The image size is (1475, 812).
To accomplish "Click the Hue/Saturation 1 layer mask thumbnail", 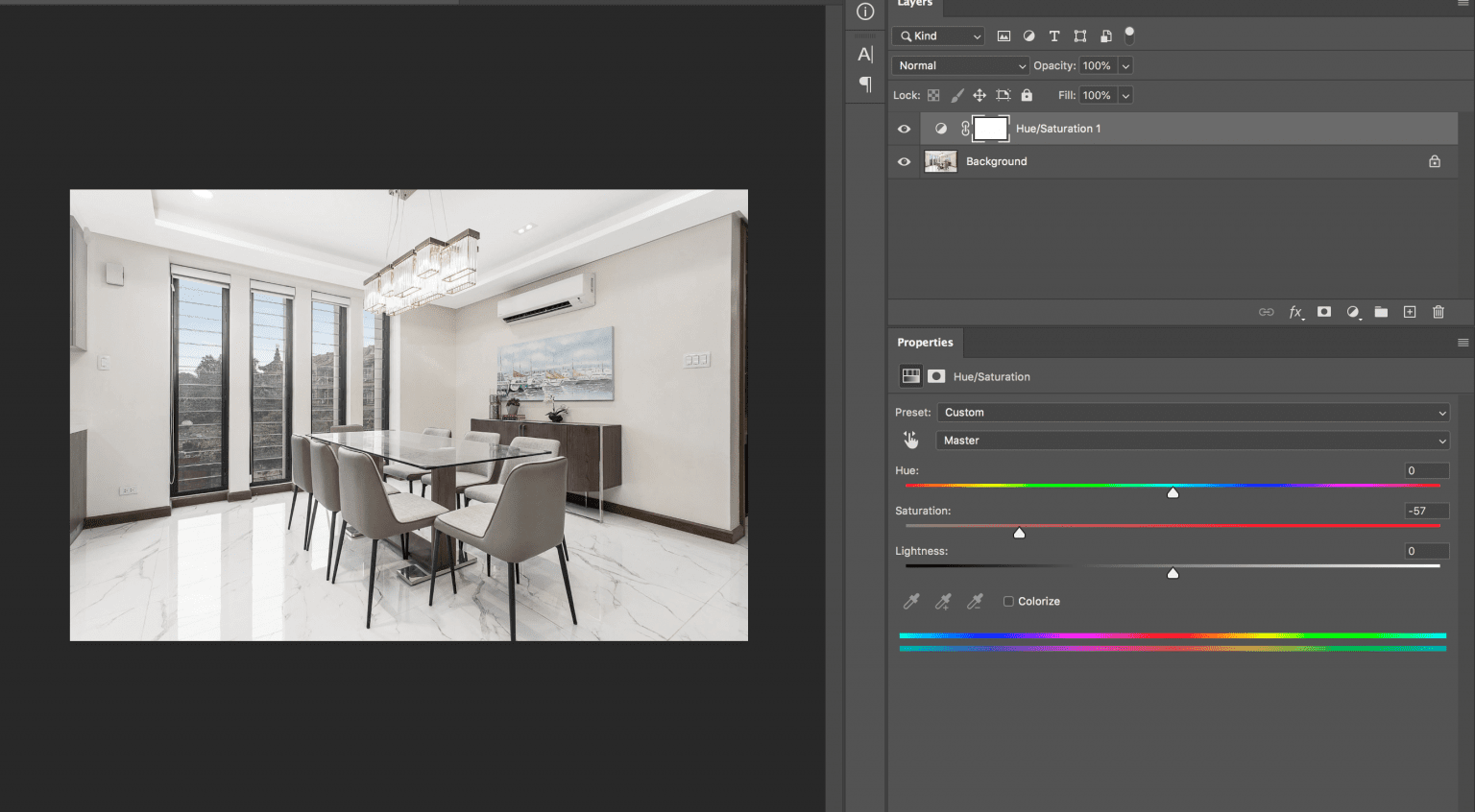I will coord(990,128).
